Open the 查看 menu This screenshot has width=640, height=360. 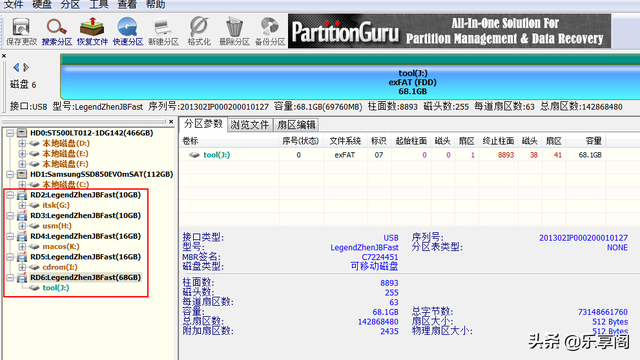(127, 4)
